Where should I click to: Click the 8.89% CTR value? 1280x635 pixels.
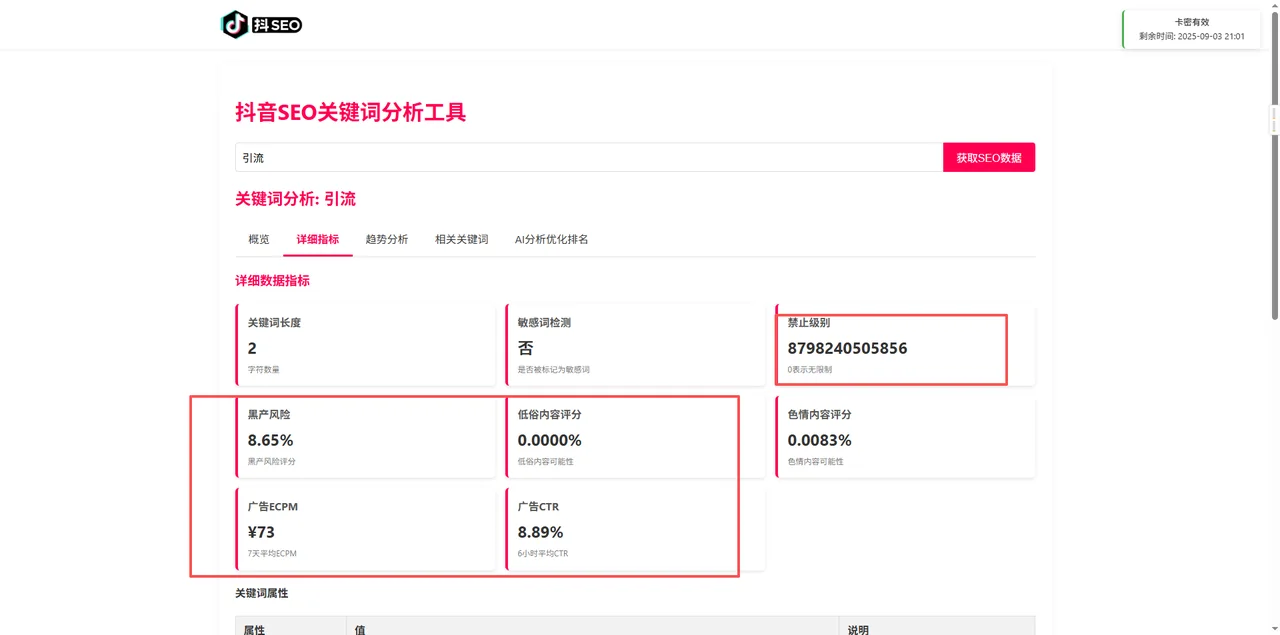click(541, 532)
